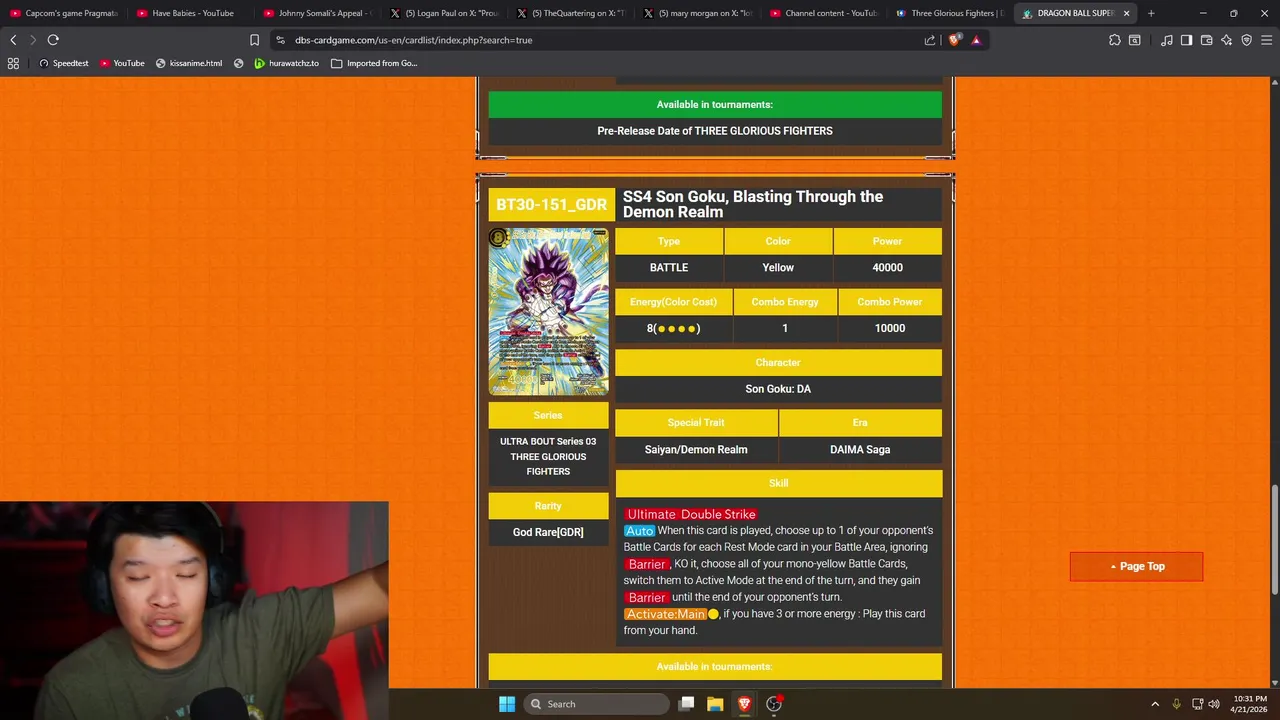Viewport: 1280px width, 720px height.
Task: Switch to mary morgan on X tab
Action: pos(698,13)
